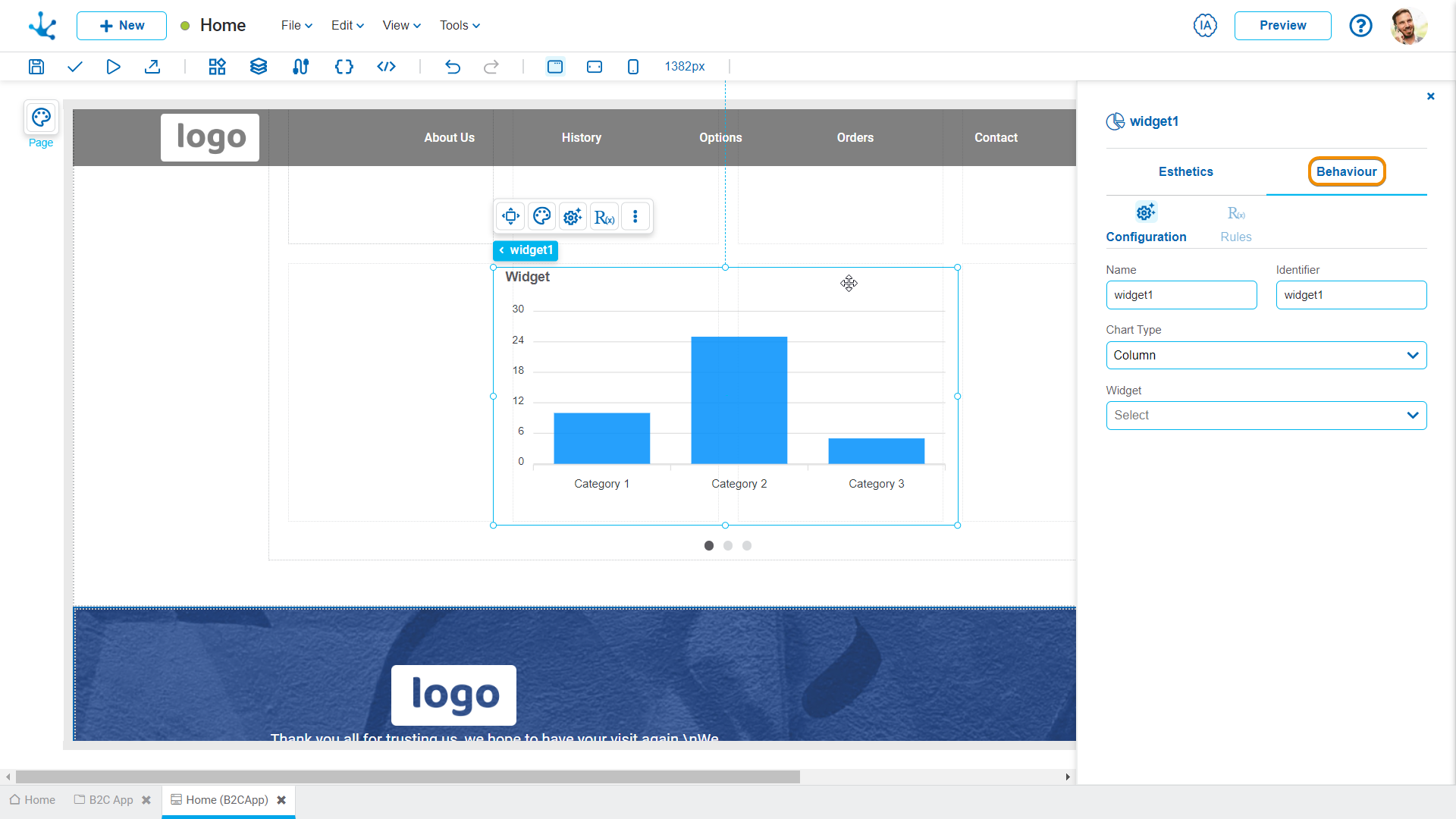Click the widget1 identifier input field

[1351, 295]
